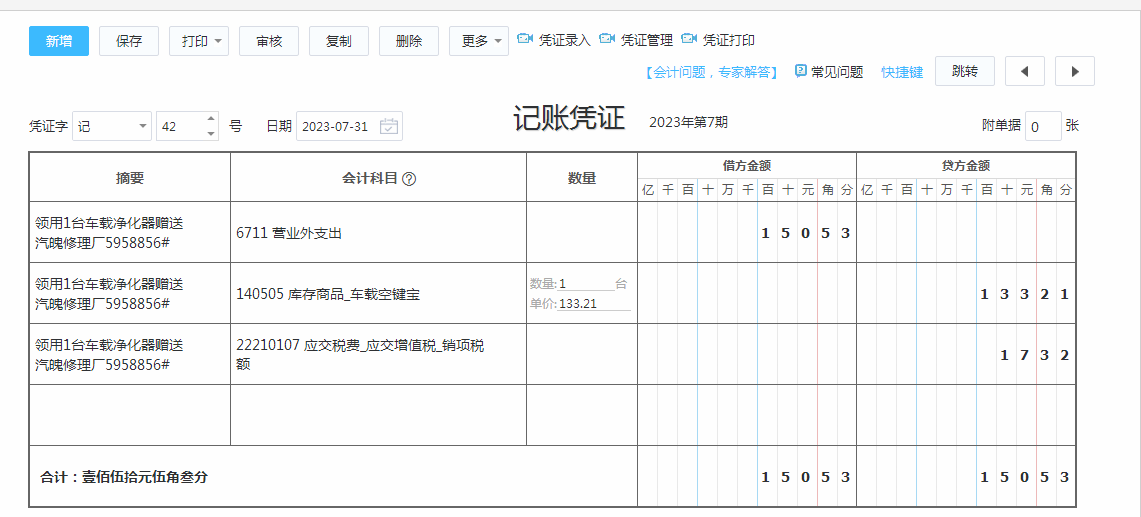Viewport: 1141px width, 517px height.
Task: Click the help icon next to 会计科目
Action: click(x=409, y=179)
